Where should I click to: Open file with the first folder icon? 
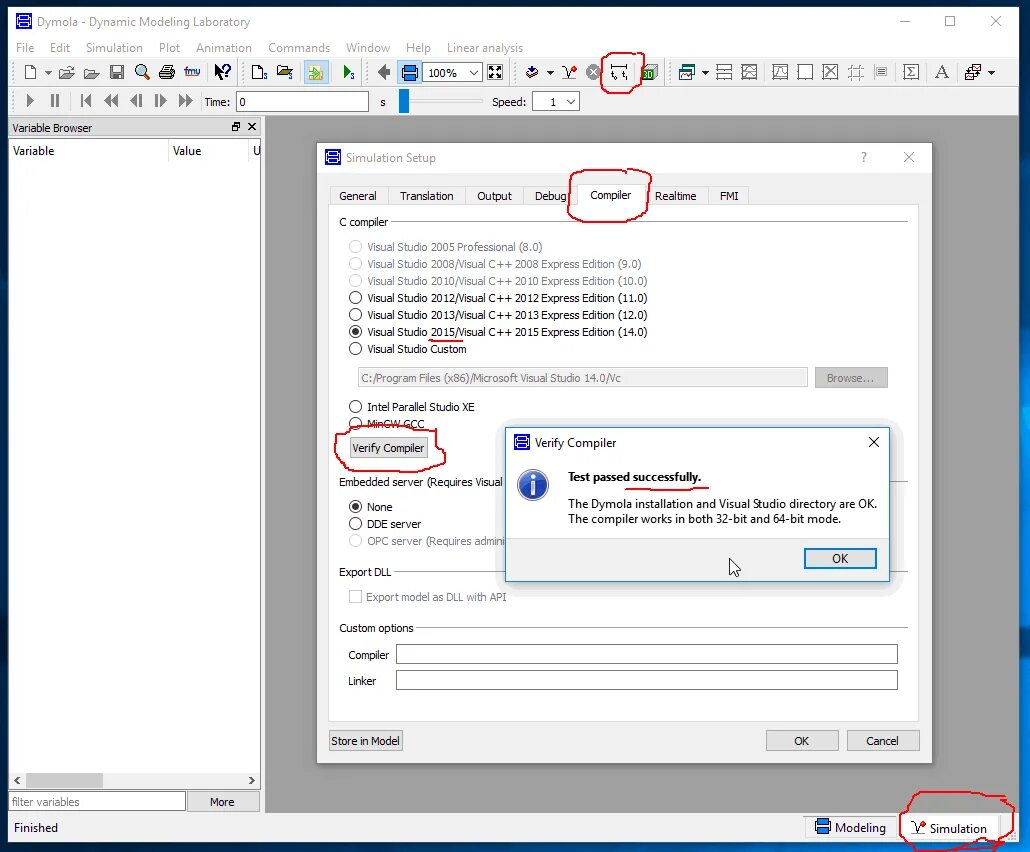pyautogui.click(x=66, y=72)
